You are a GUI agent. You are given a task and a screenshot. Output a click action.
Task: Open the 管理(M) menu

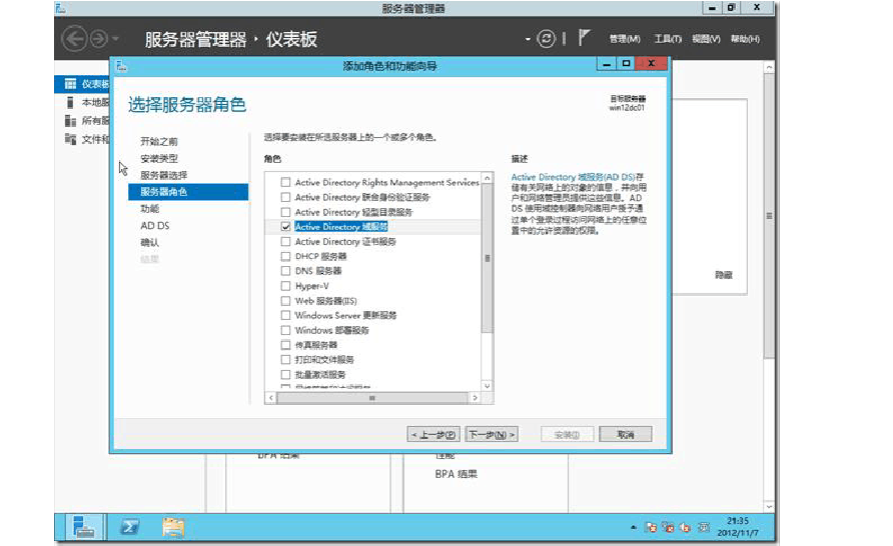pos(624,39)
